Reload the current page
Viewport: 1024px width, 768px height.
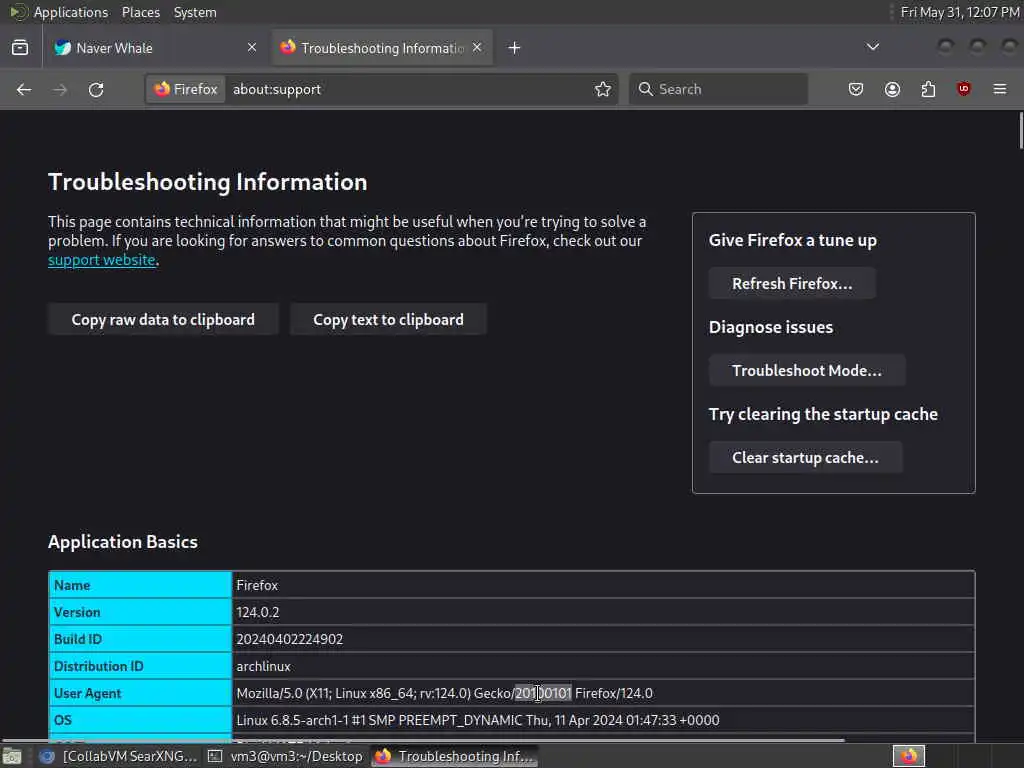pyautogui.click(x=96, y=89)
